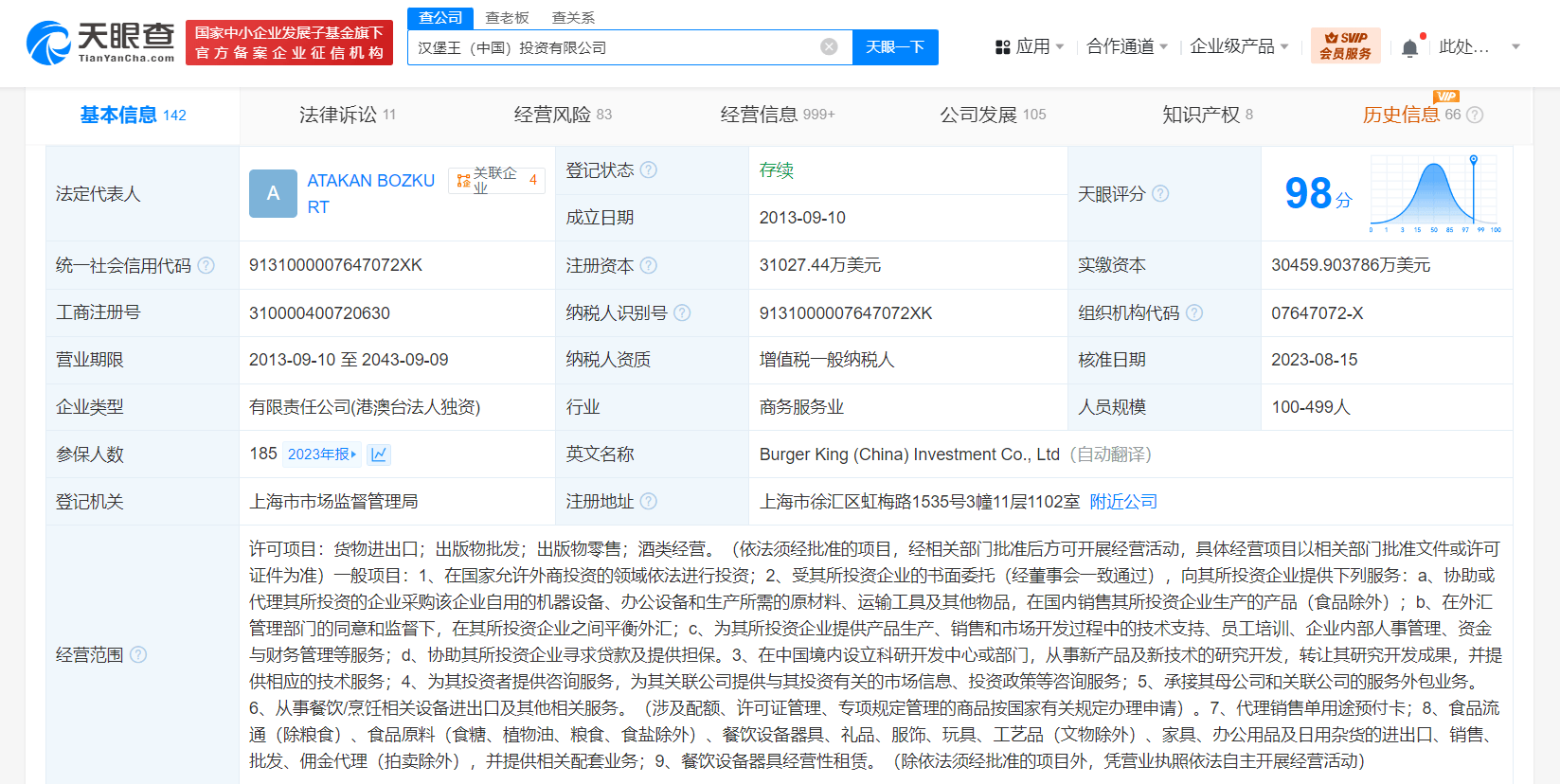Switch to the 经营风险 tab

point(563,115)
